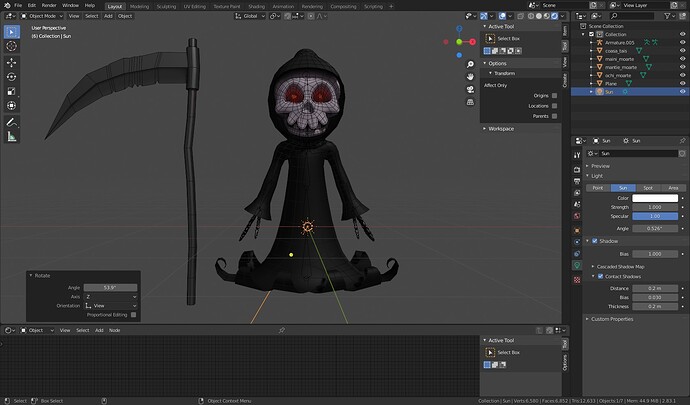
Task: Open the Output properties tab icon
Action: click(577, 181)
